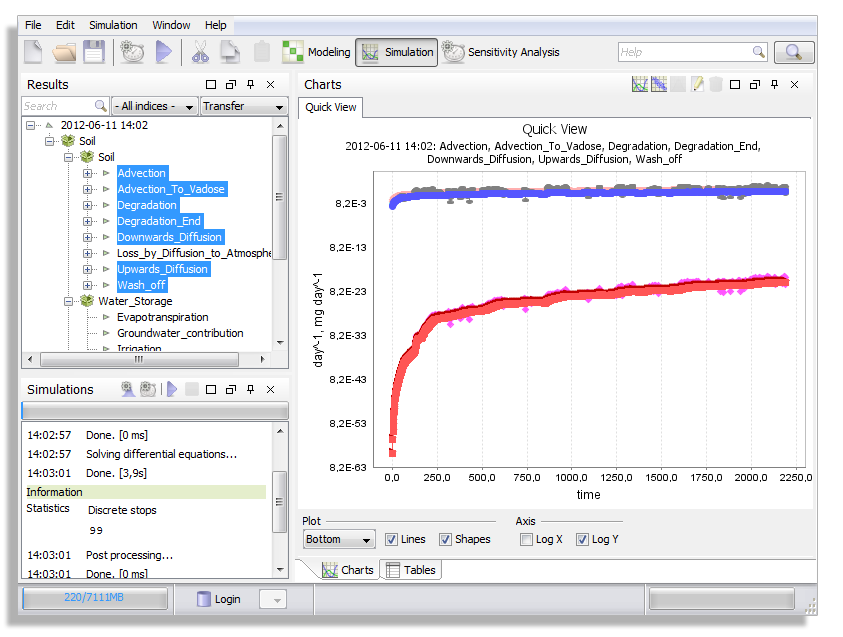
Task: Delete chart with the trash icon
Action: 716,84
